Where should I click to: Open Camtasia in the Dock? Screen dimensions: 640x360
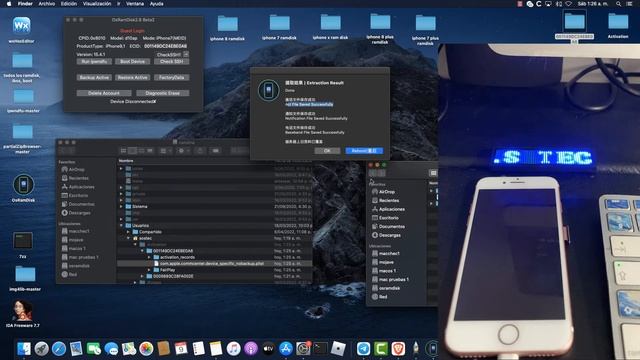coord(381,349)
